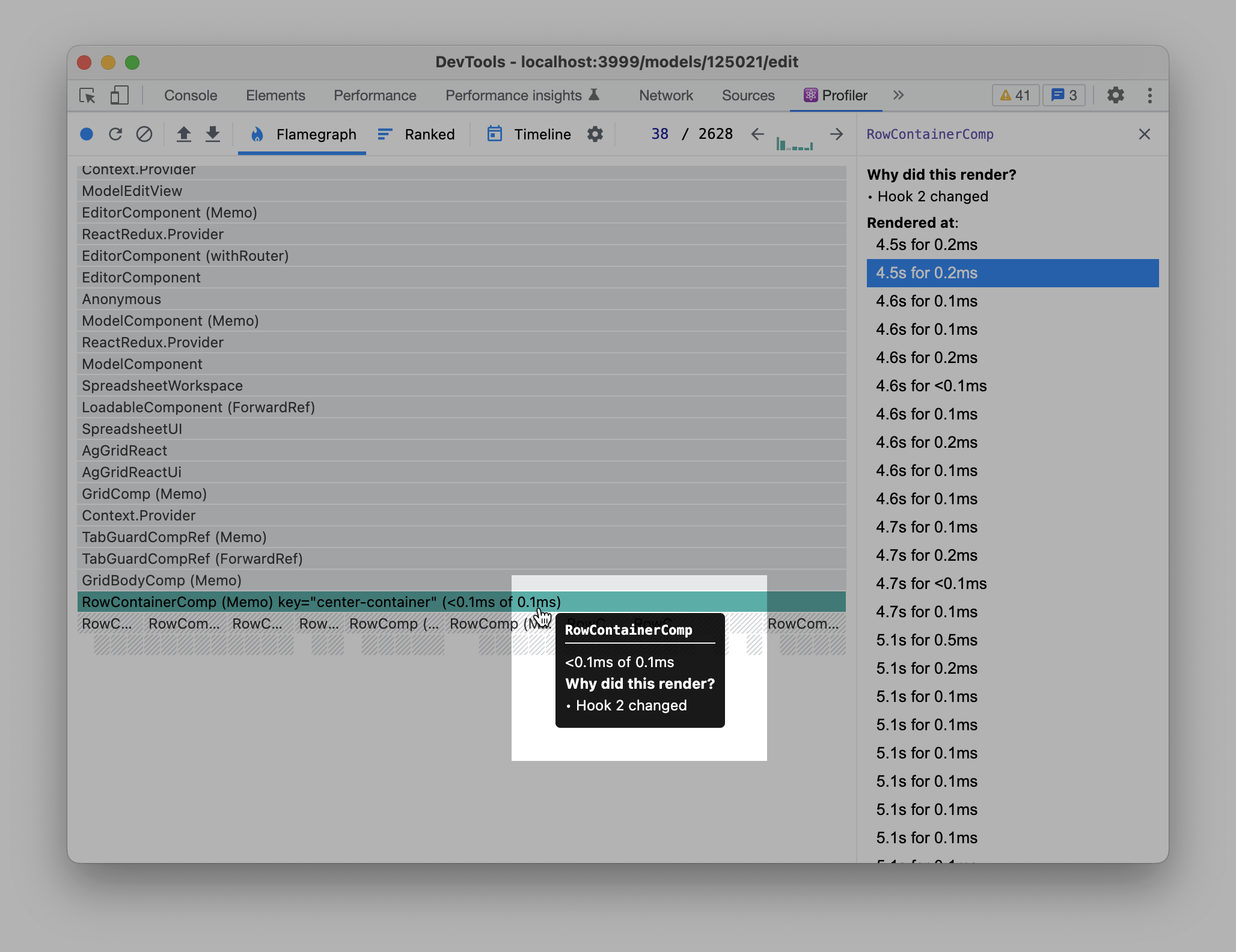Screen dimensions: 1236x952
Task: Reload and start profiling
Action: pos(116,134)
